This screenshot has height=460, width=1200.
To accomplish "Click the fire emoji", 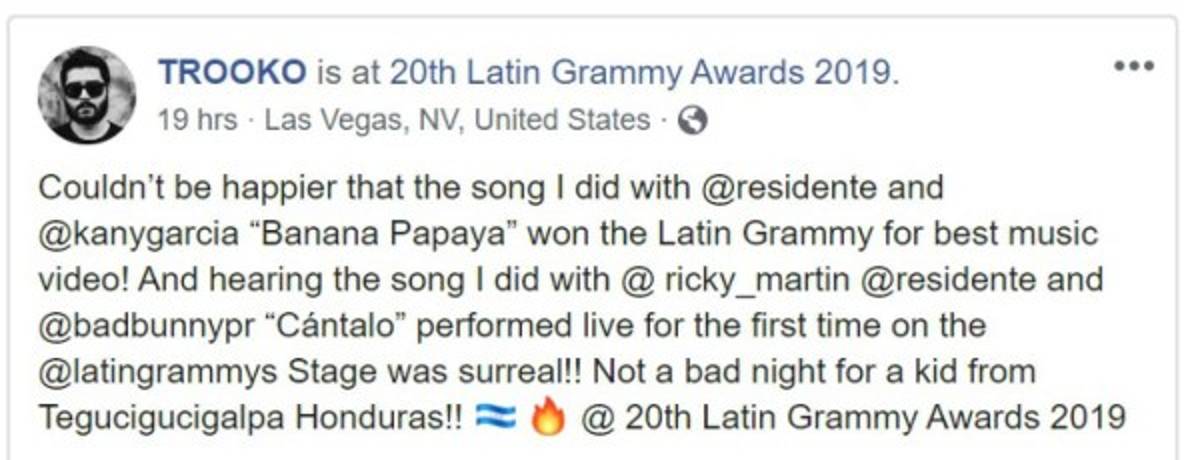I will point(547,417).
